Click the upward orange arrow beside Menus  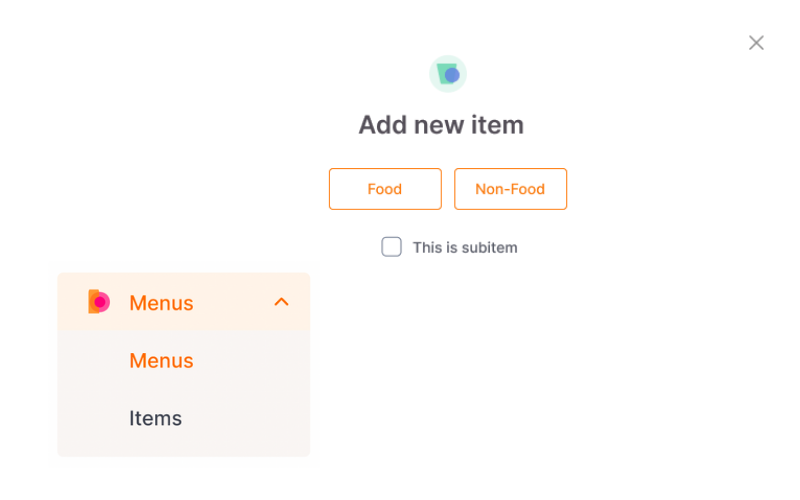point(282,302)
